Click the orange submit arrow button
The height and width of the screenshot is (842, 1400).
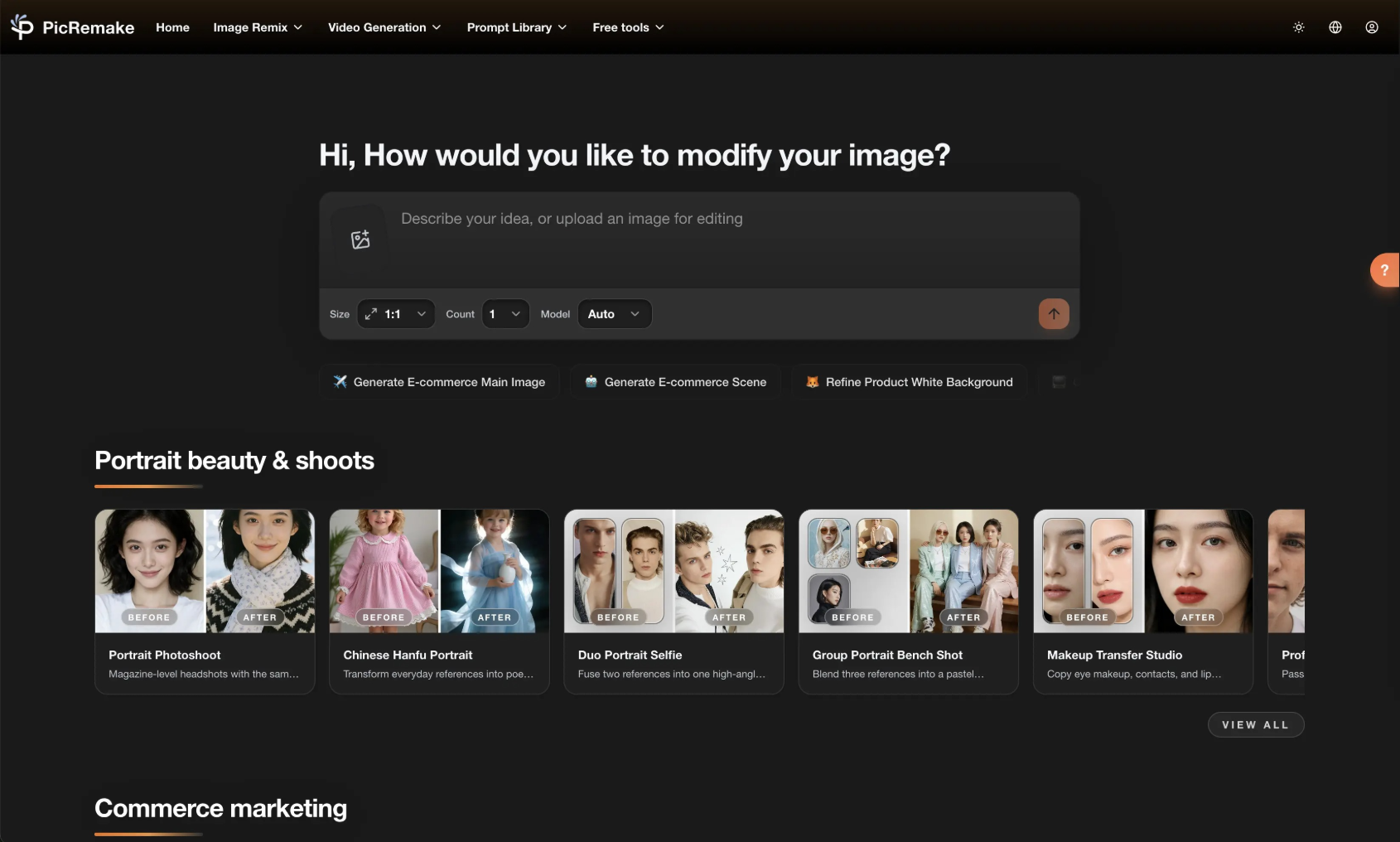(x=1053, y=314)
